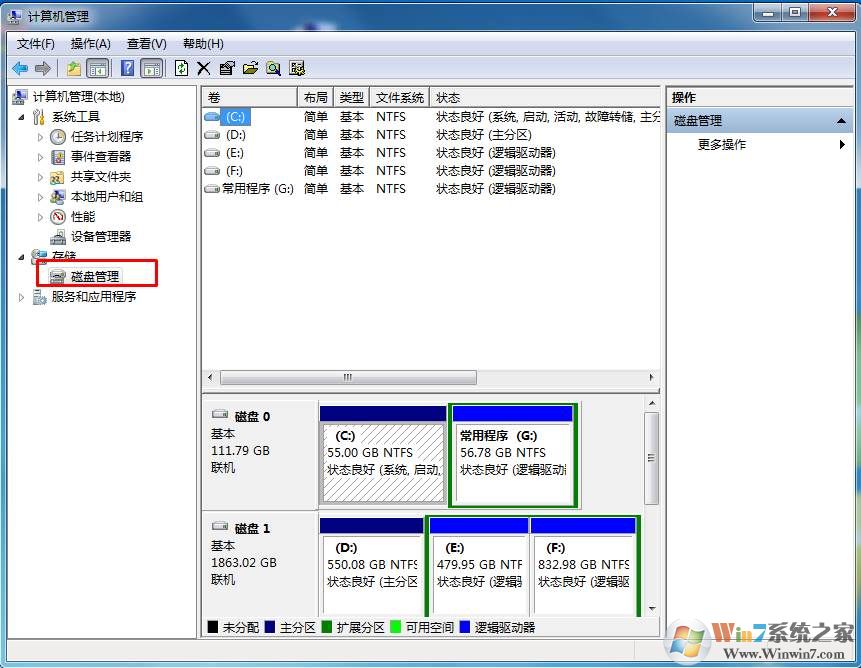This screenshot has width=861, height=668.
Task: Click the Refresh toolbar icon
Action: pos(181,69)
